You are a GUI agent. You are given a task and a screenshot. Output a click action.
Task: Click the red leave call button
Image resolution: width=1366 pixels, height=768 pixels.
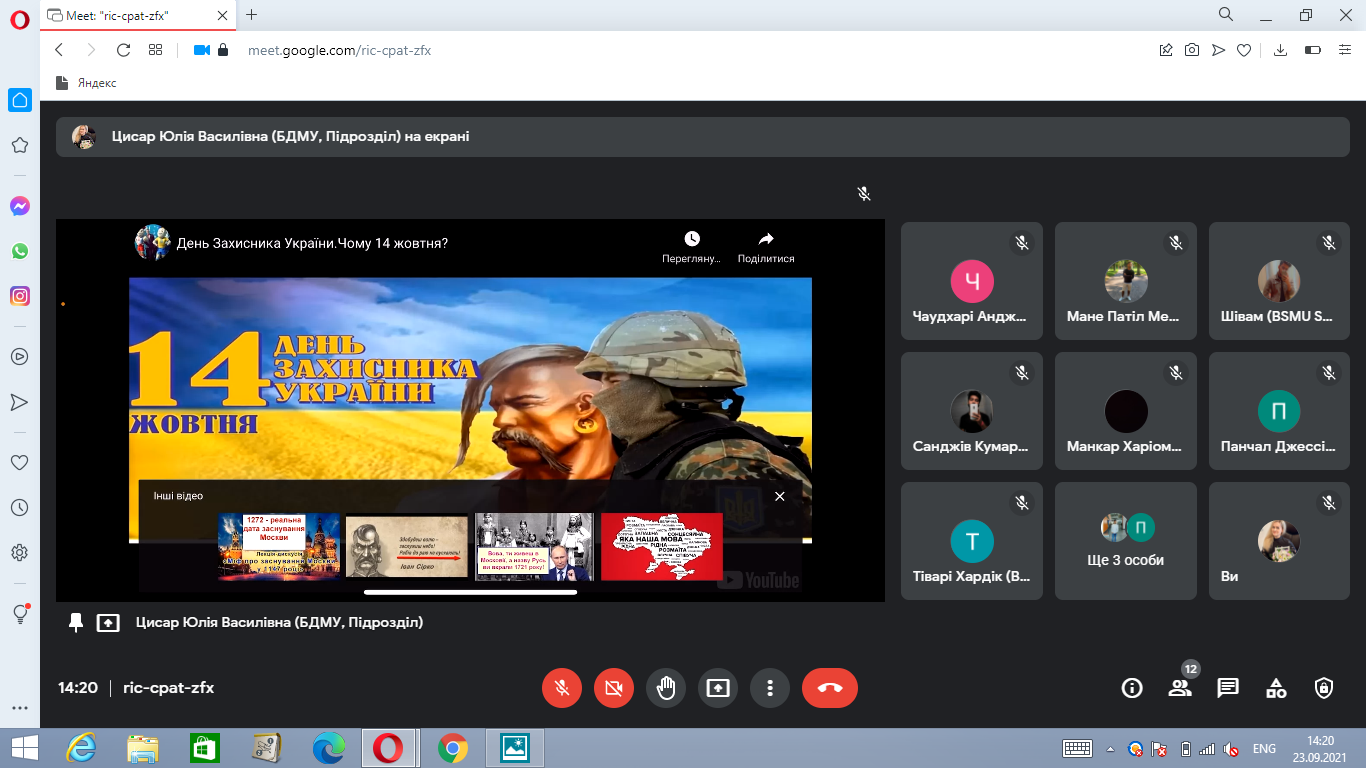(x=829, y=688)
